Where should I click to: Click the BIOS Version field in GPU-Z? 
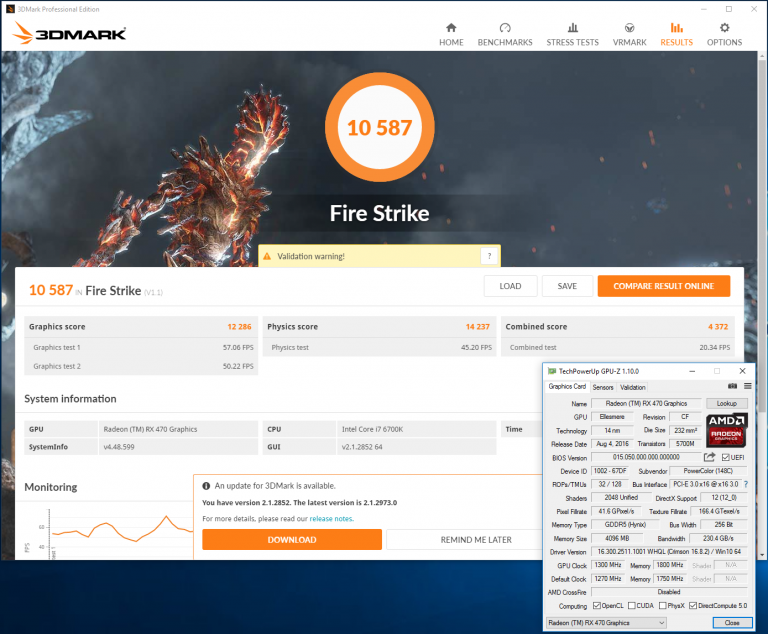click(x=647, y=457)
